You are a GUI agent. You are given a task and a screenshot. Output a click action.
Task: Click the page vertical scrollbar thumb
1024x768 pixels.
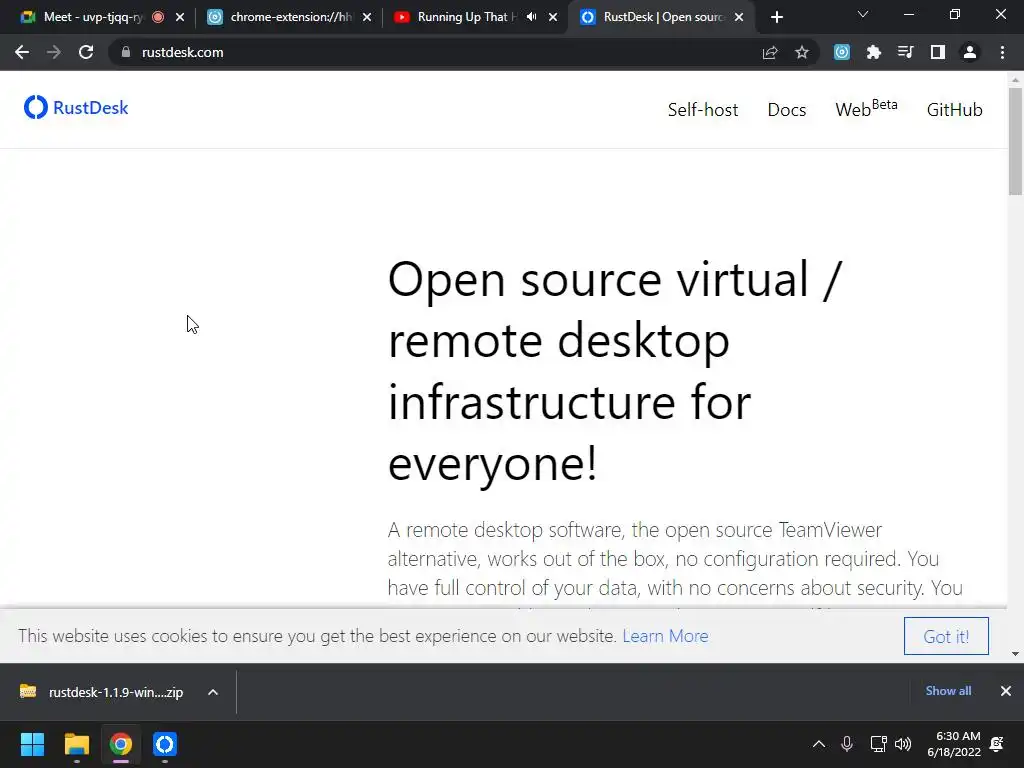[1016, 141]
